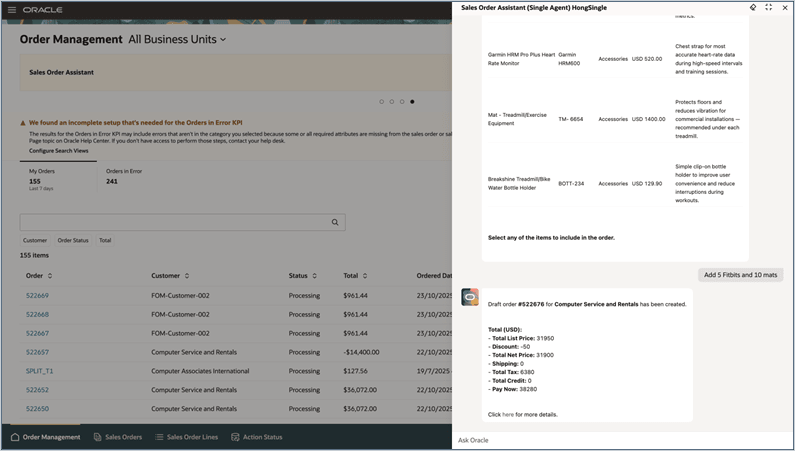The height and width of the screenshot is (451, 795).
Task: Click the Oracle logo
Action: tap(43, 10)
